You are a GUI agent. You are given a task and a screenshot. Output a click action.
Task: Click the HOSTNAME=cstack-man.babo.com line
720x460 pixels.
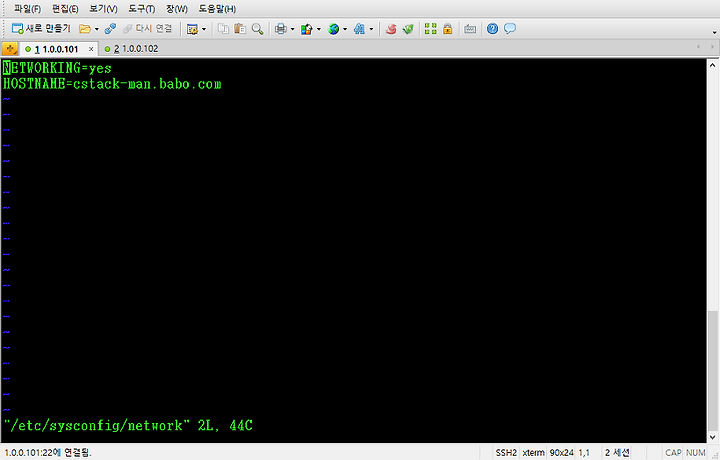click(x=112, y=84)
